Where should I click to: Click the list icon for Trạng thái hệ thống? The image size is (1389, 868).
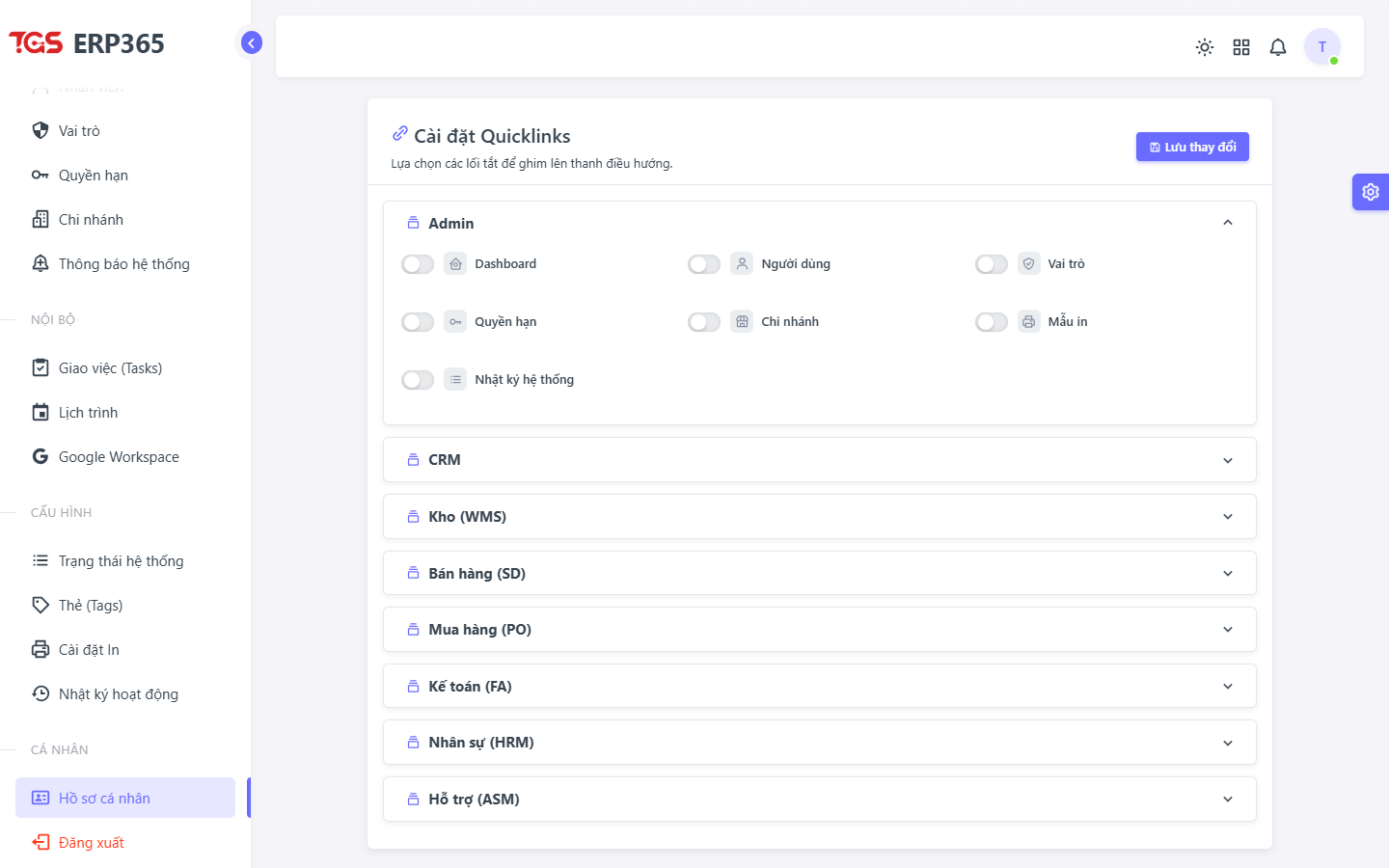pyautogui.click(x=41, y=560)
